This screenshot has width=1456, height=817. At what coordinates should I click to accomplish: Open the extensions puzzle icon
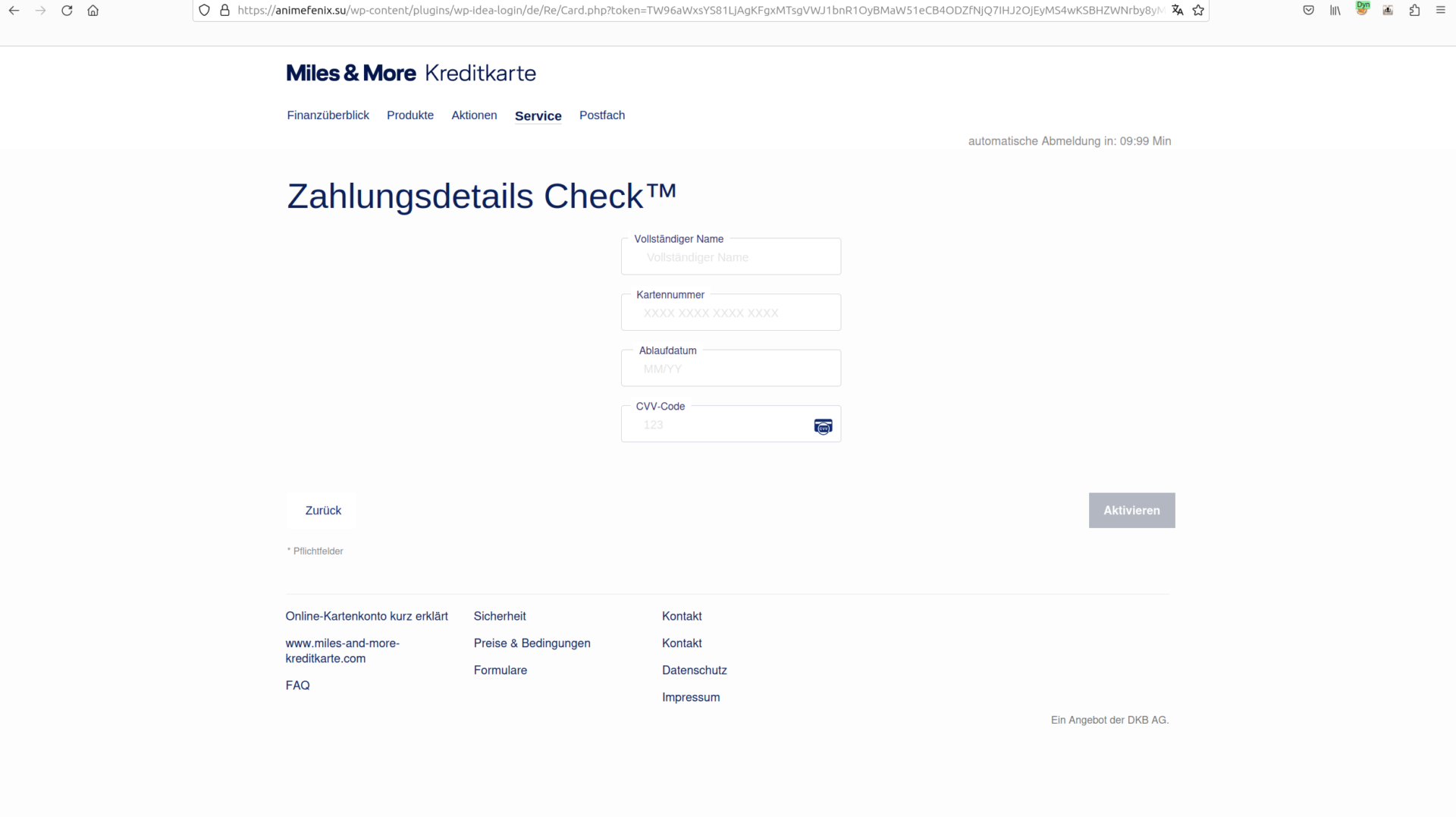[x=1414, y=11]
